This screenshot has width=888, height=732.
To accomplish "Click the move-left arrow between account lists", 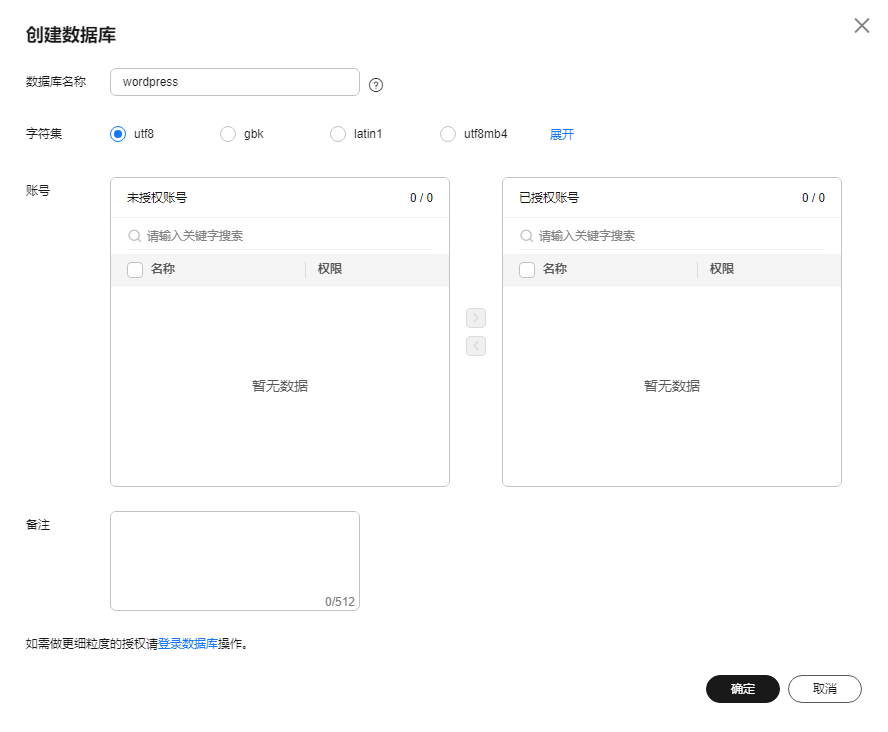I will 476,346.
